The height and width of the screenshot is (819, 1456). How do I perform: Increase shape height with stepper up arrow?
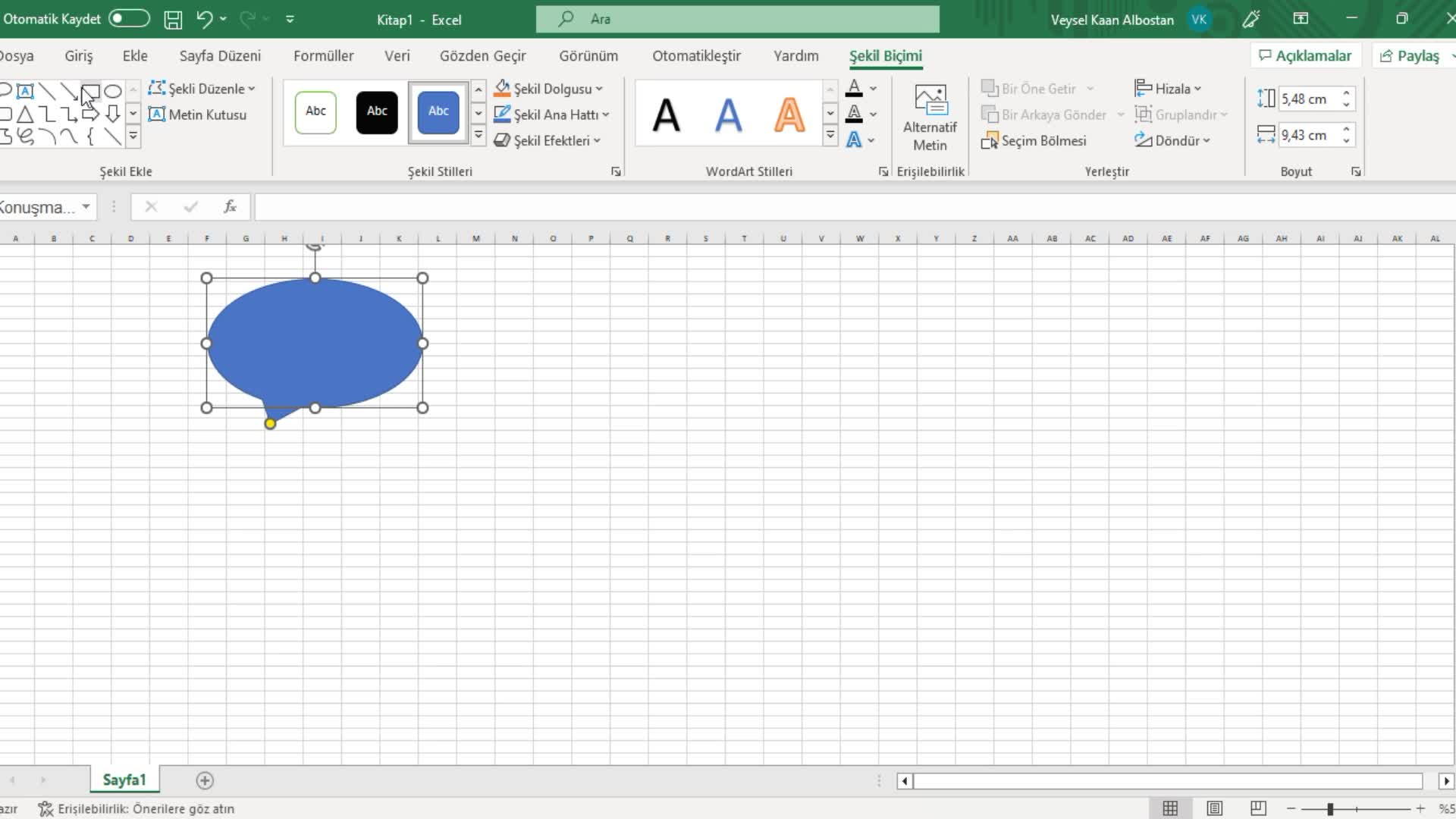click(x=1347, y=93)
